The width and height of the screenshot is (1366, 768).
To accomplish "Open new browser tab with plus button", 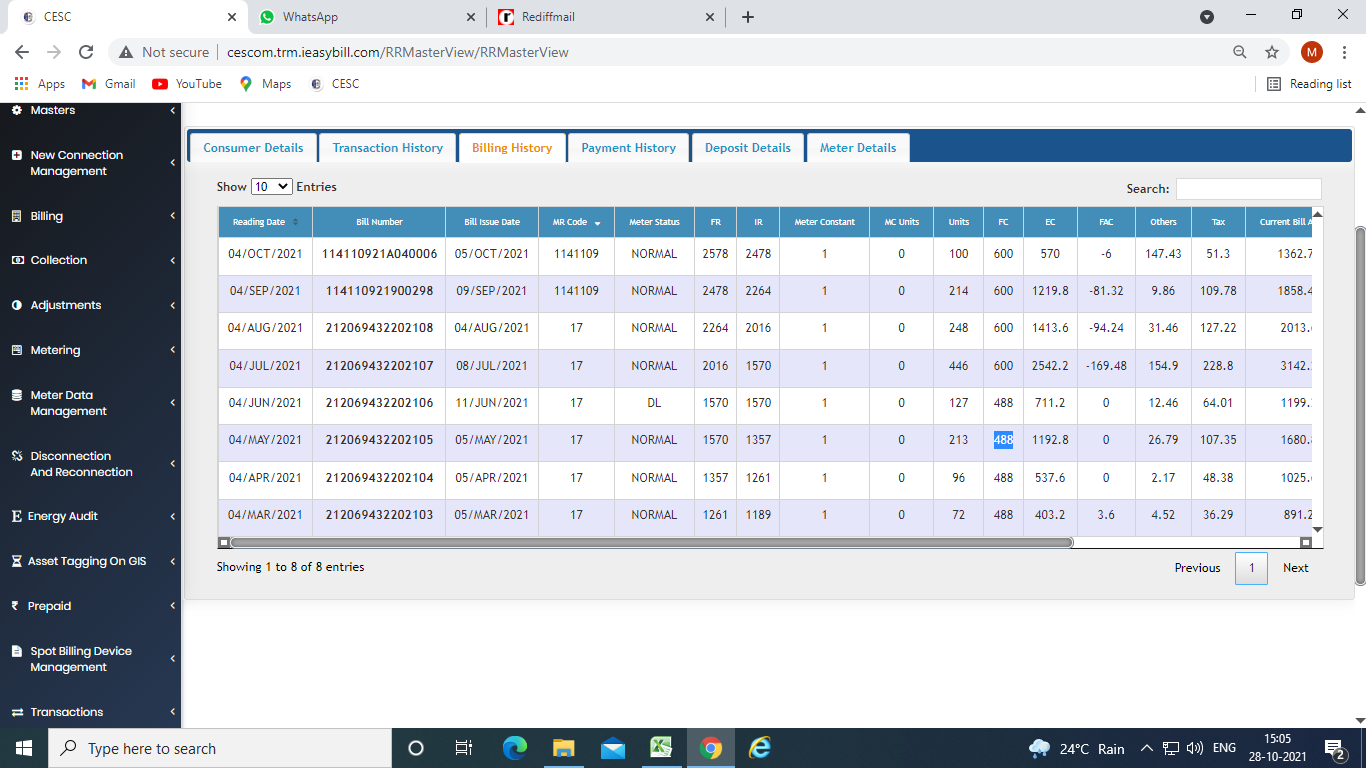I will tap(748, 17).
